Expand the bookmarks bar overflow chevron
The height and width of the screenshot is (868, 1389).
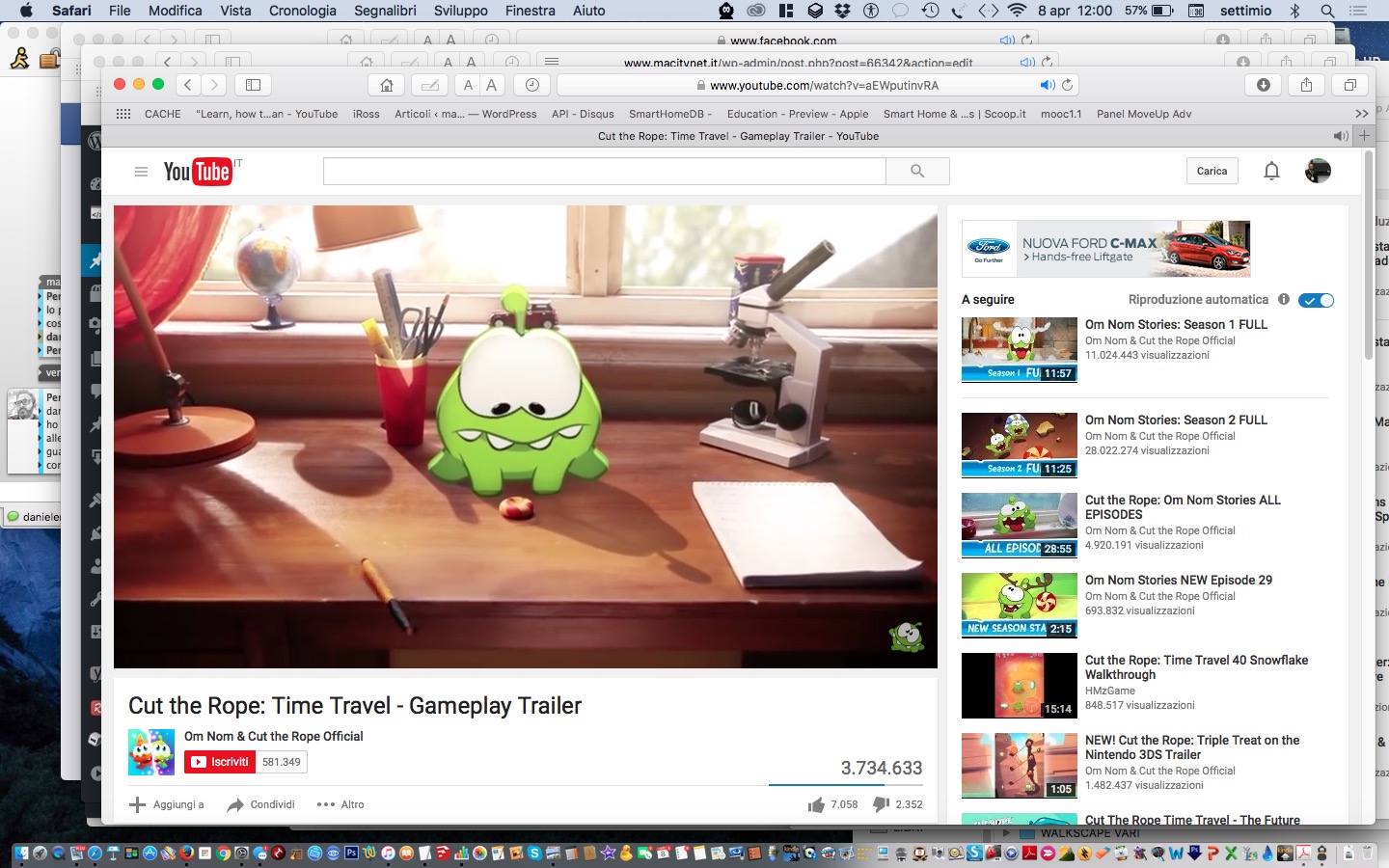[x=1361, y=114]
